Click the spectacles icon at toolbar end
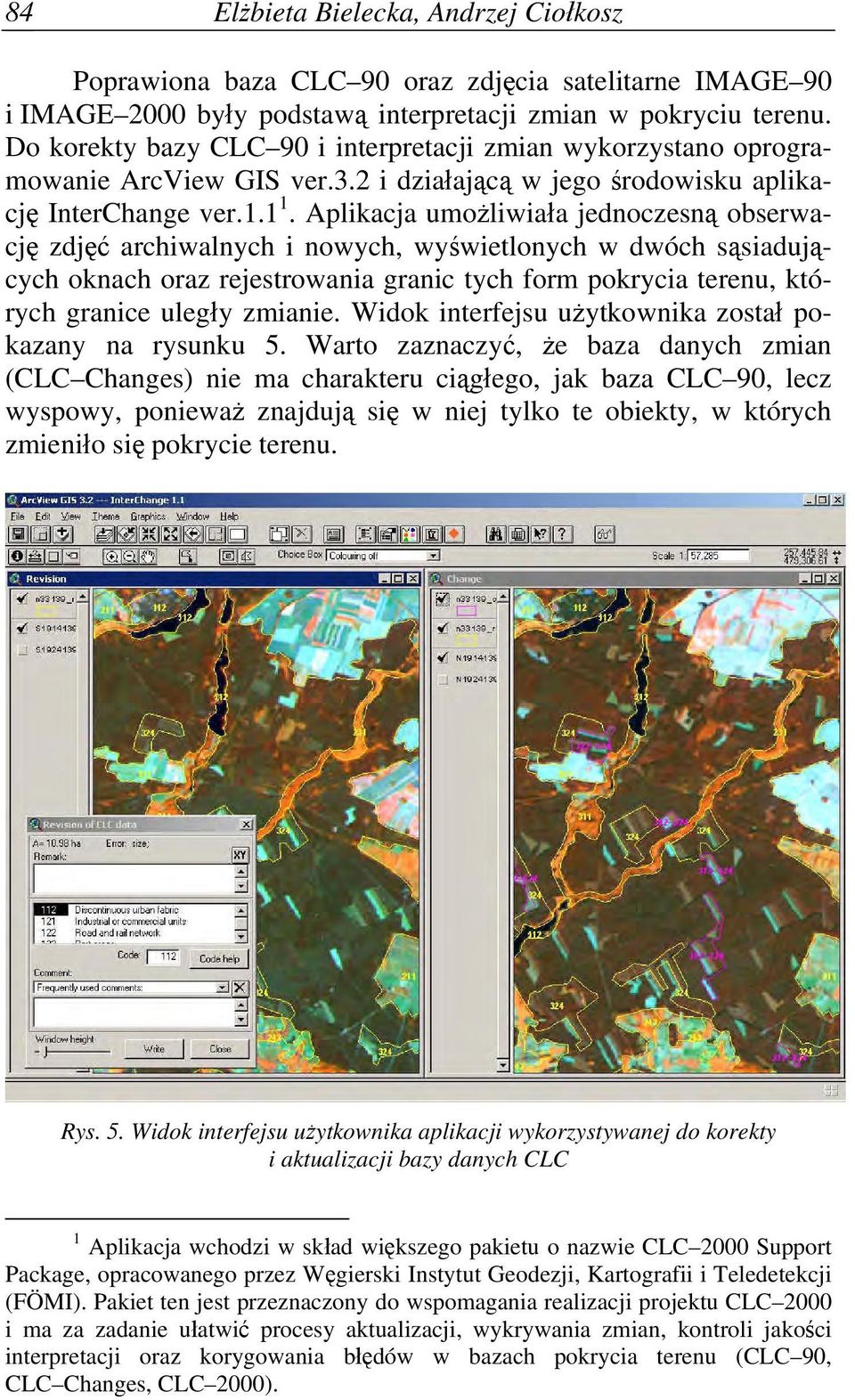Image resolution: width=855 pixels, height=1400 pixels. 606,534
